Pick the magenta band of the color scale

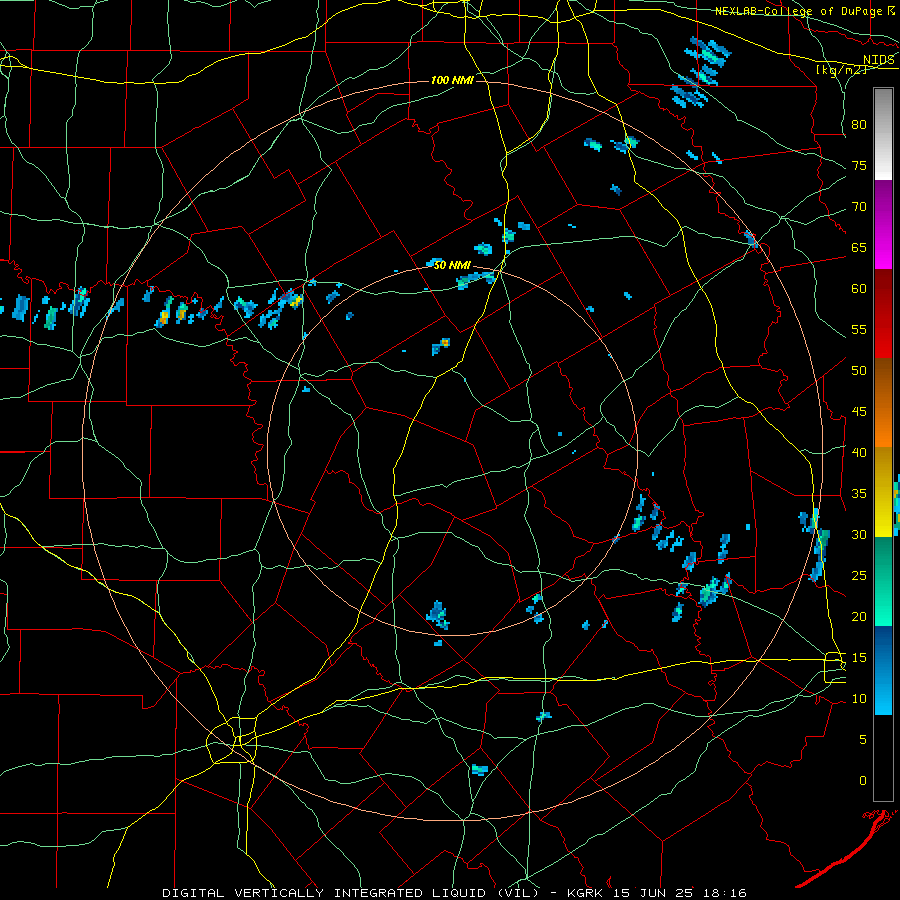pyautogui.click(x=883, y=225)
